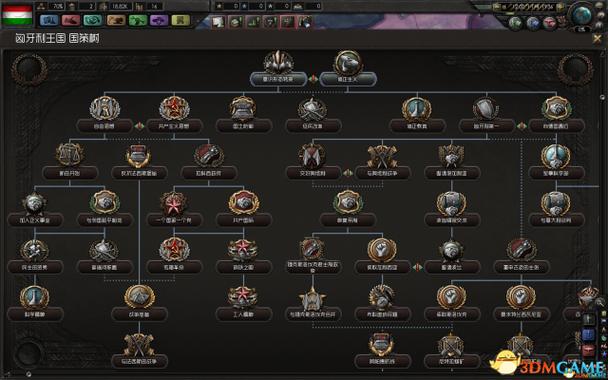This screenshot has width=608, height=380.
Task: Select the green round map mode button
Action: tap(516, 23)
